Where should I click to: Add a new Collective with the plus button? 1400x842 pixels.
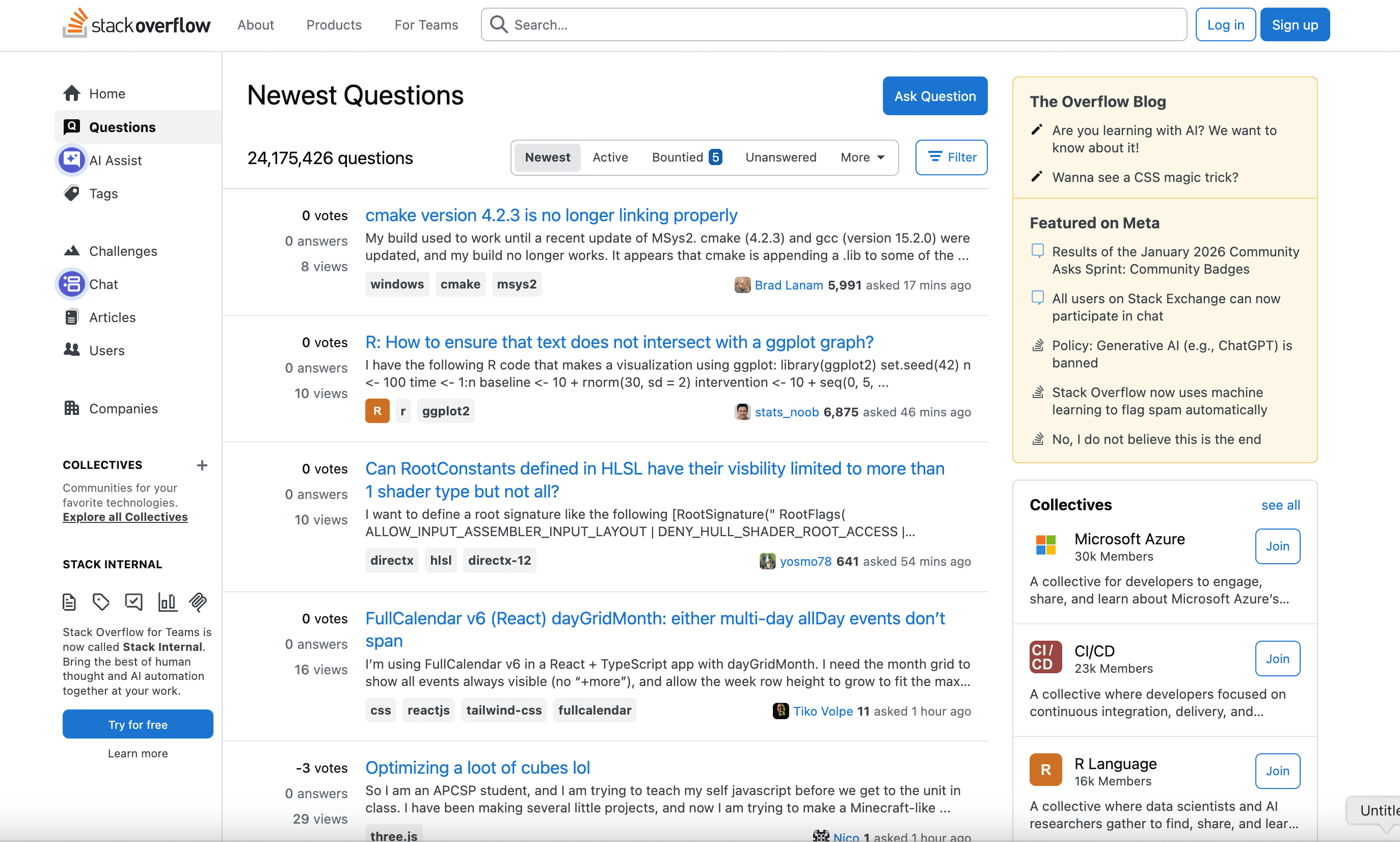tap(202, 465)
